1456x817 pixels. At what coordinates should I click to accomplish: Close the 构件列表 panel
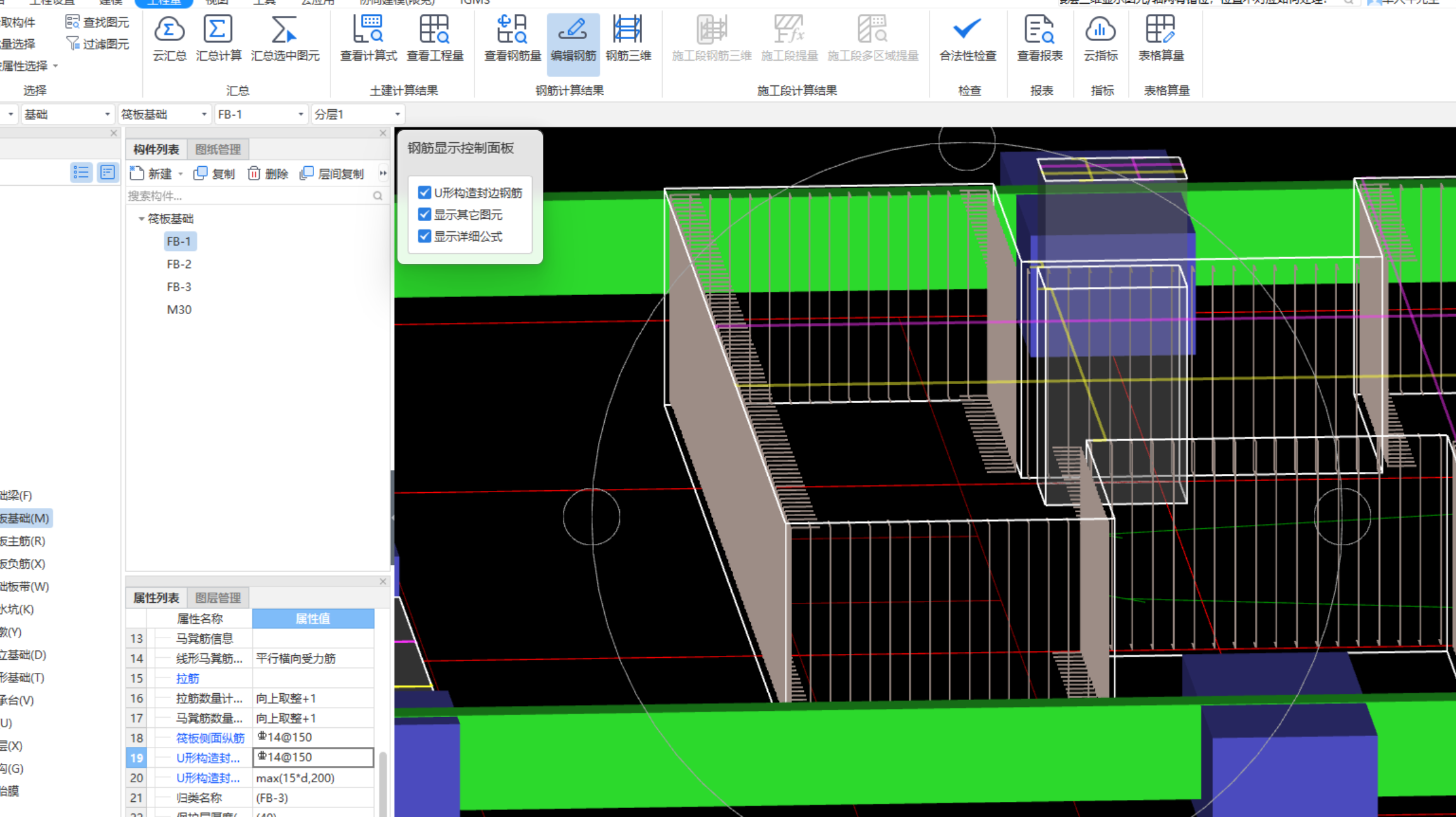382,133
